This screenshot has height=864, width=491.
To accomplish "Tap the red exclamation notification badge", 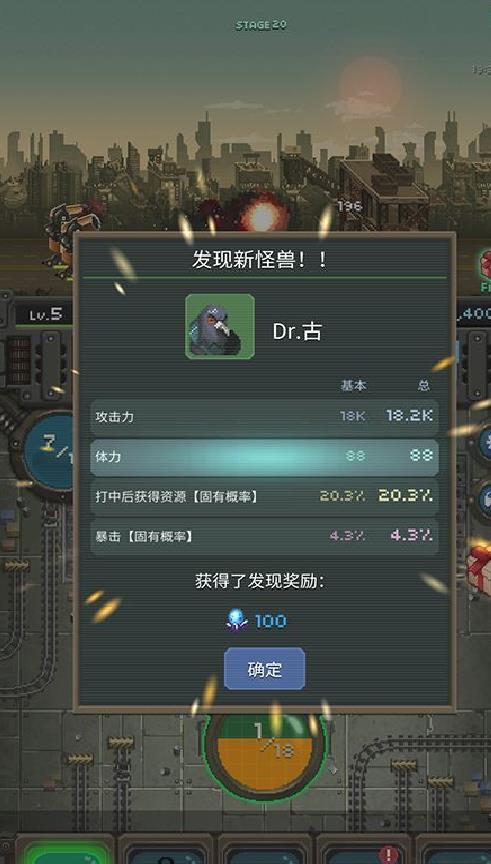I will (389, 855).
